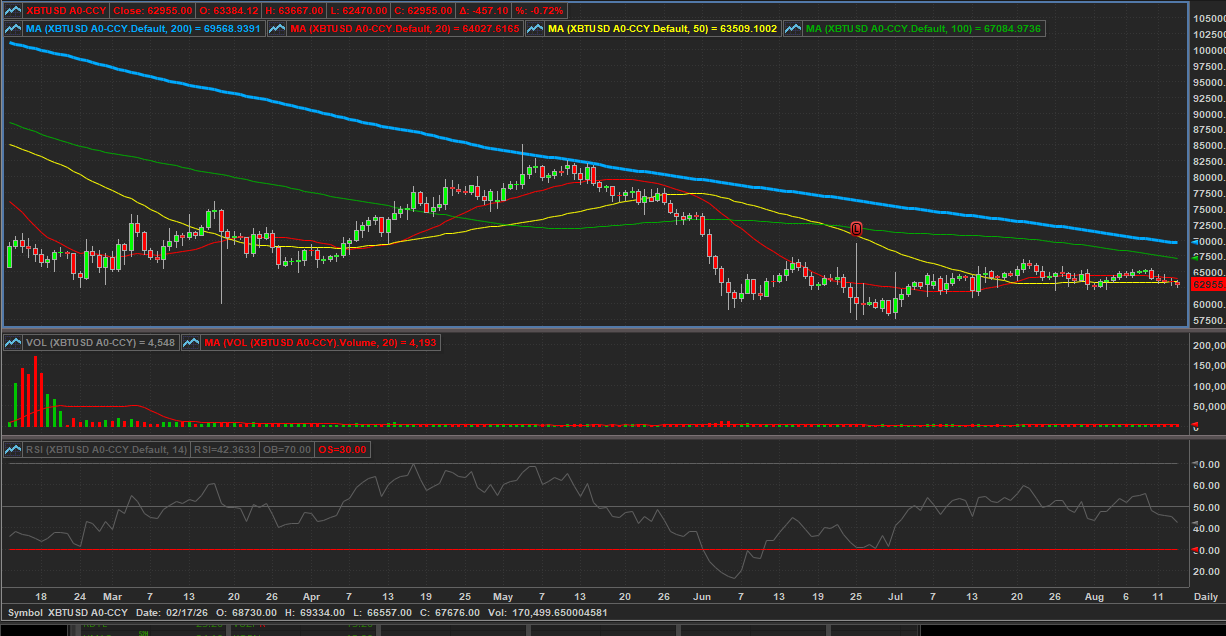
Task: Select the RSI (XBTUSD A0-CCY.Default, 14) legend
Action: click(x=107, y=450)
